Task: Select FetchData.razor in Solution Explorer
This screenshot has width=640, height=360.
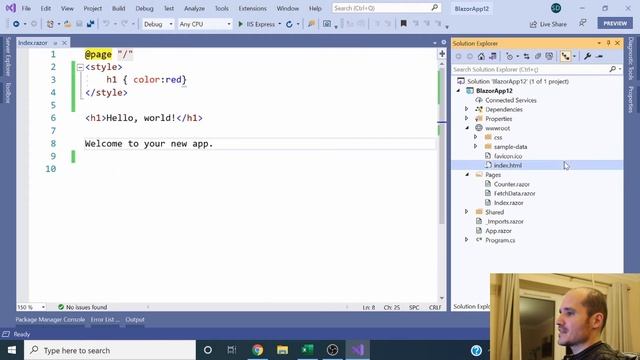Action: pyautogui.click(x=514, y=193)
